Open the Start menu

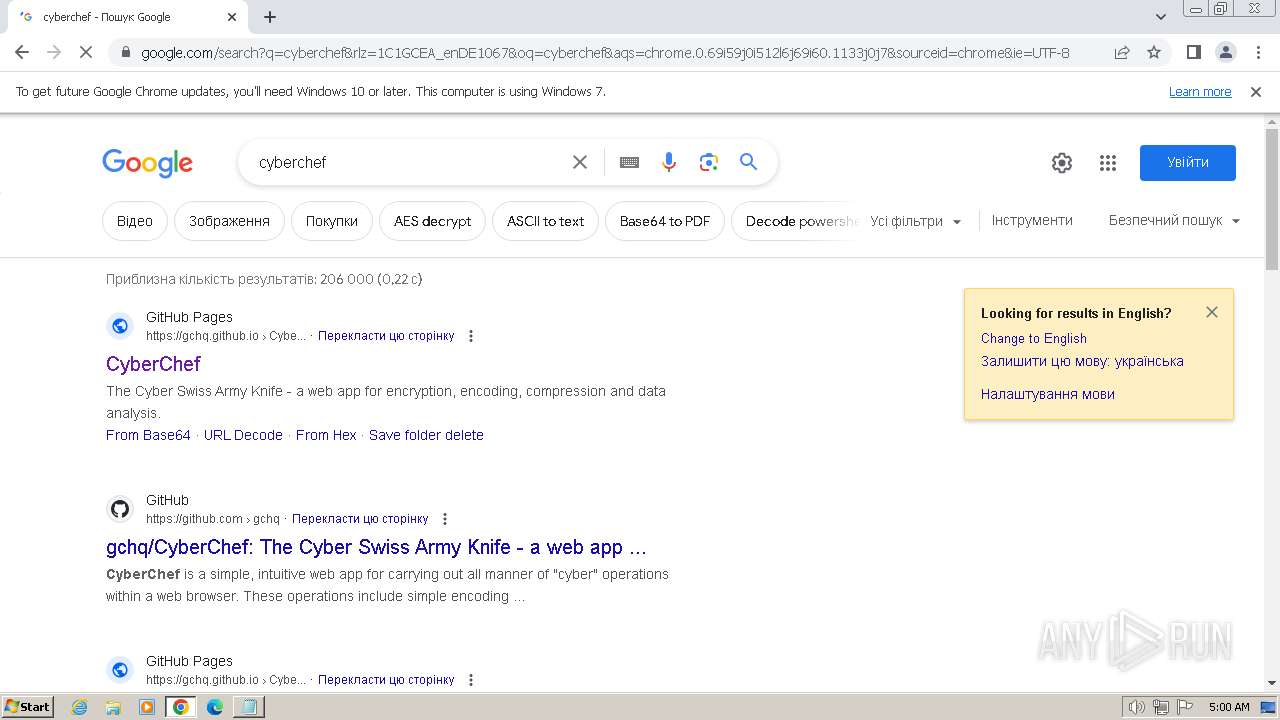pos(28,707)
